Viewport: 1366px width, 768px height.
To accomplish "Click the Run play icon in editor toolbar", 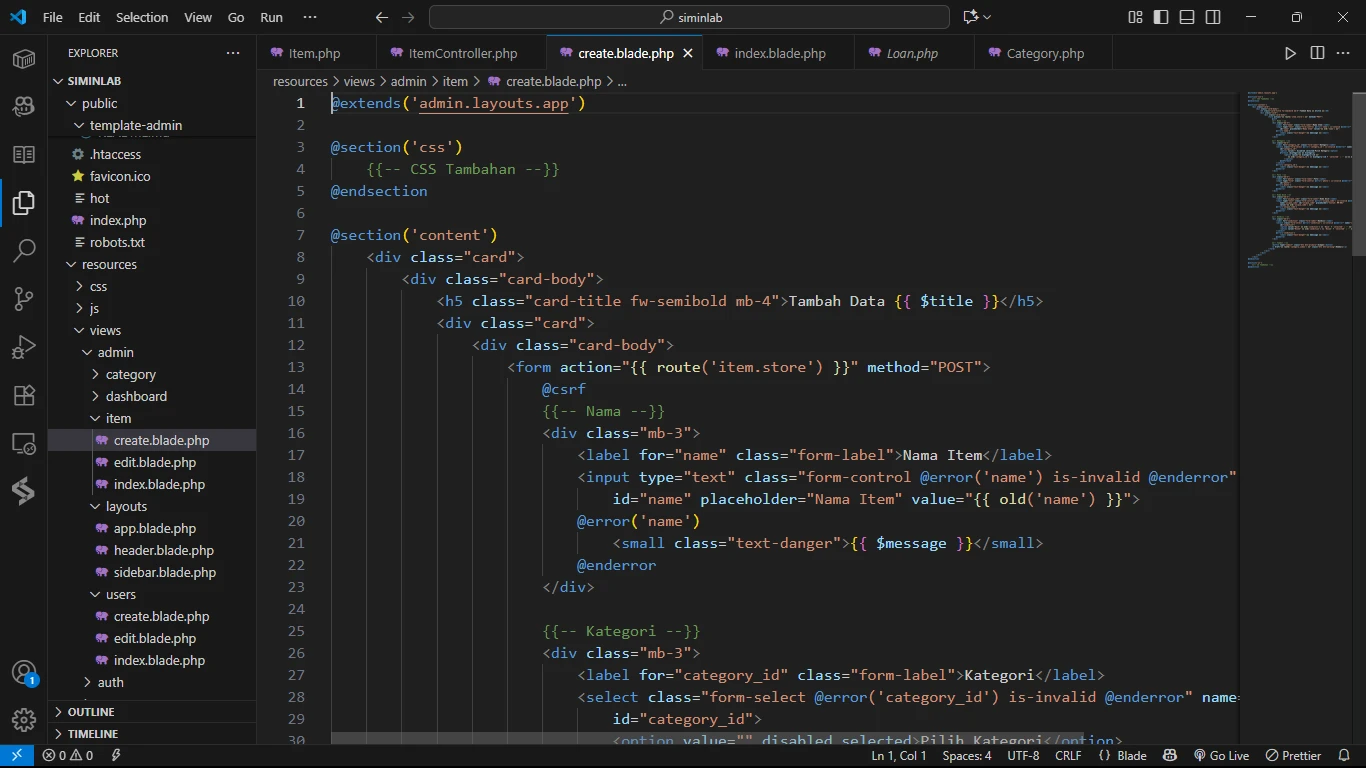I will 1290,53.
